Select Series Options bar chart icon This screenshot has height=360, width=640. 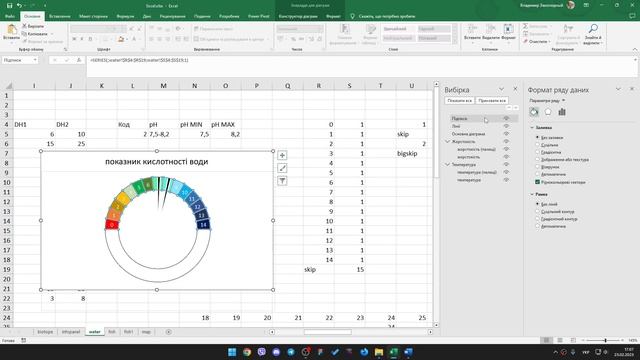[x=562, y=112]
